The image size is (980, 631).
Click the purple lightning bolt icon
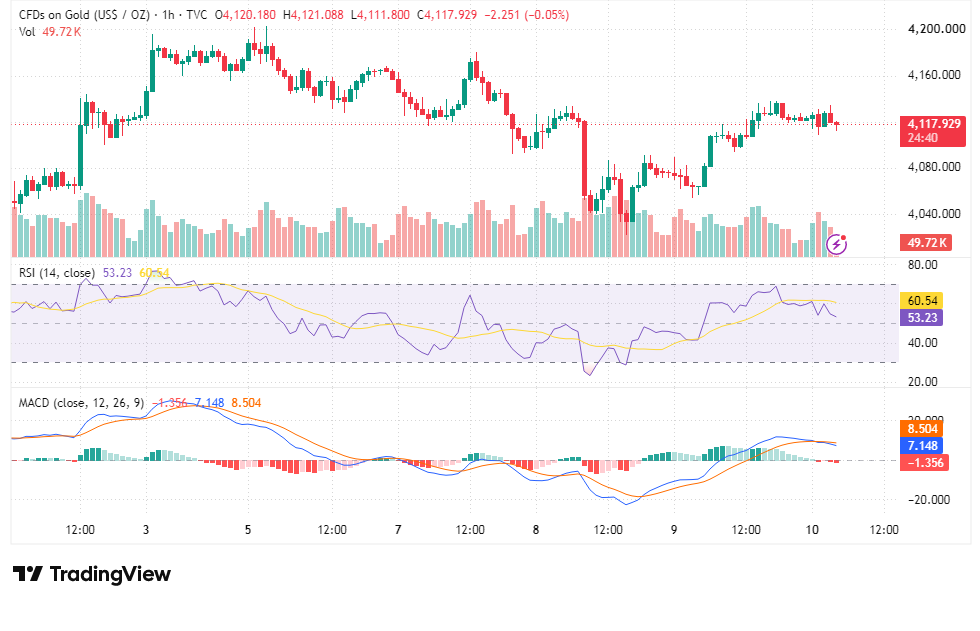pos(836,244)
